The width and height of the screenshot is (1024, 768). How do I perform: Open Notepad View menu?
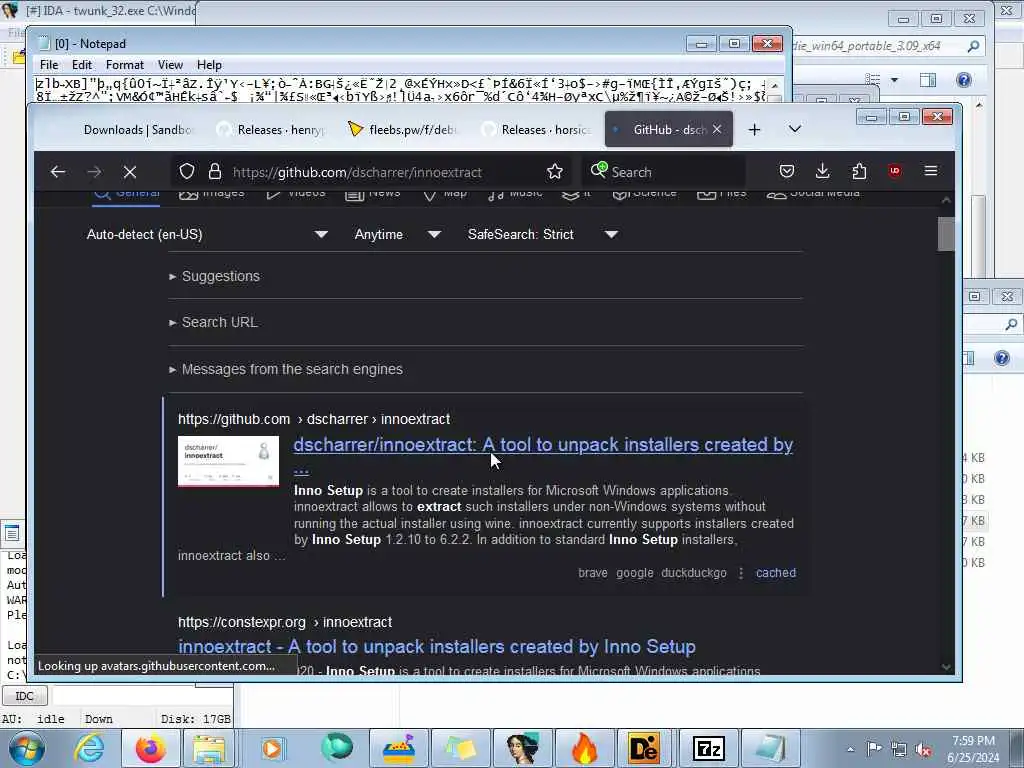(x=170, y=65)
